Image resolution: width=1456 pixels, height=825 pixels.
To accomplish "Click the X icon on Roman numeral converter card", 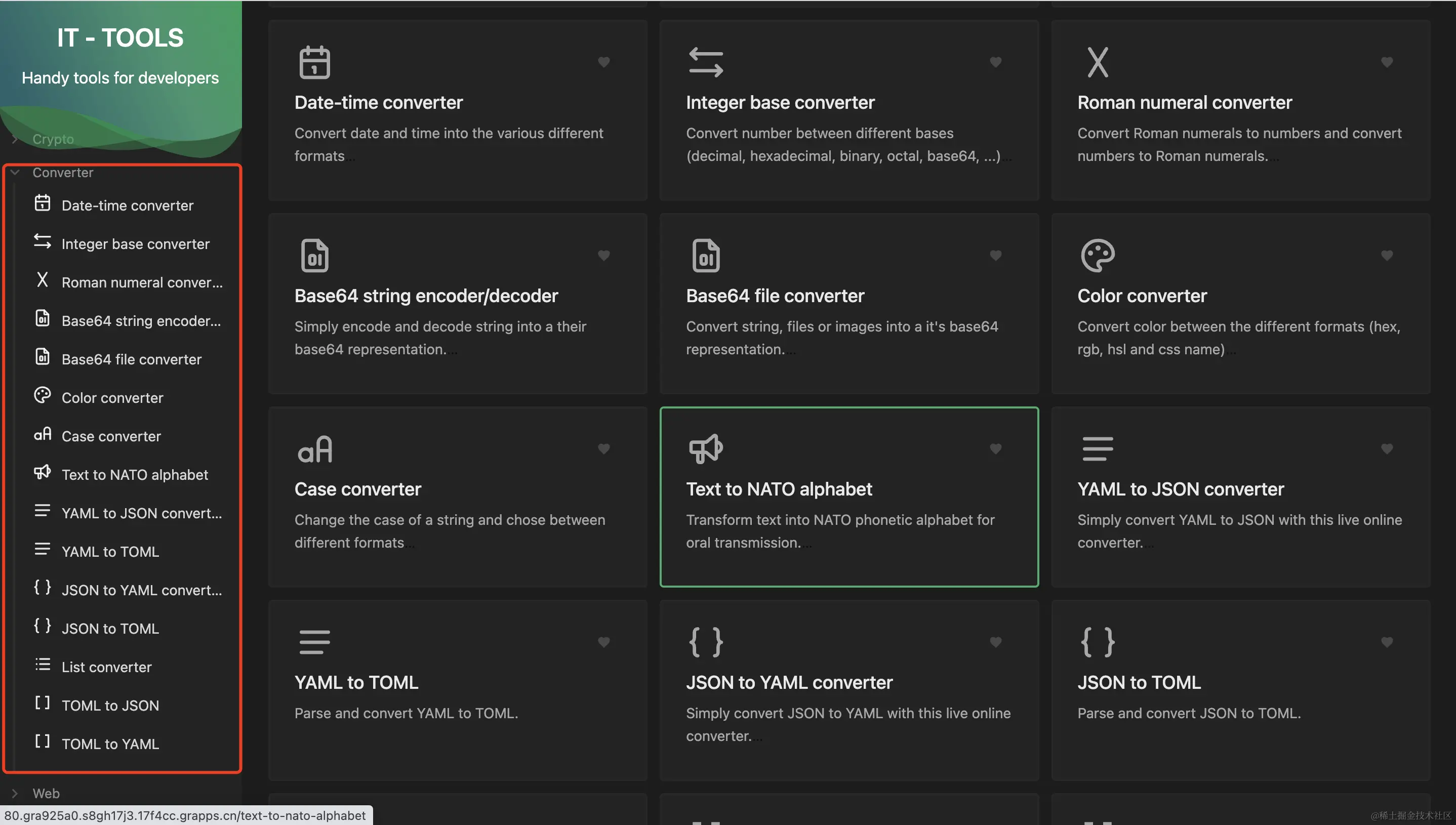I will [x=1098, y=62].
